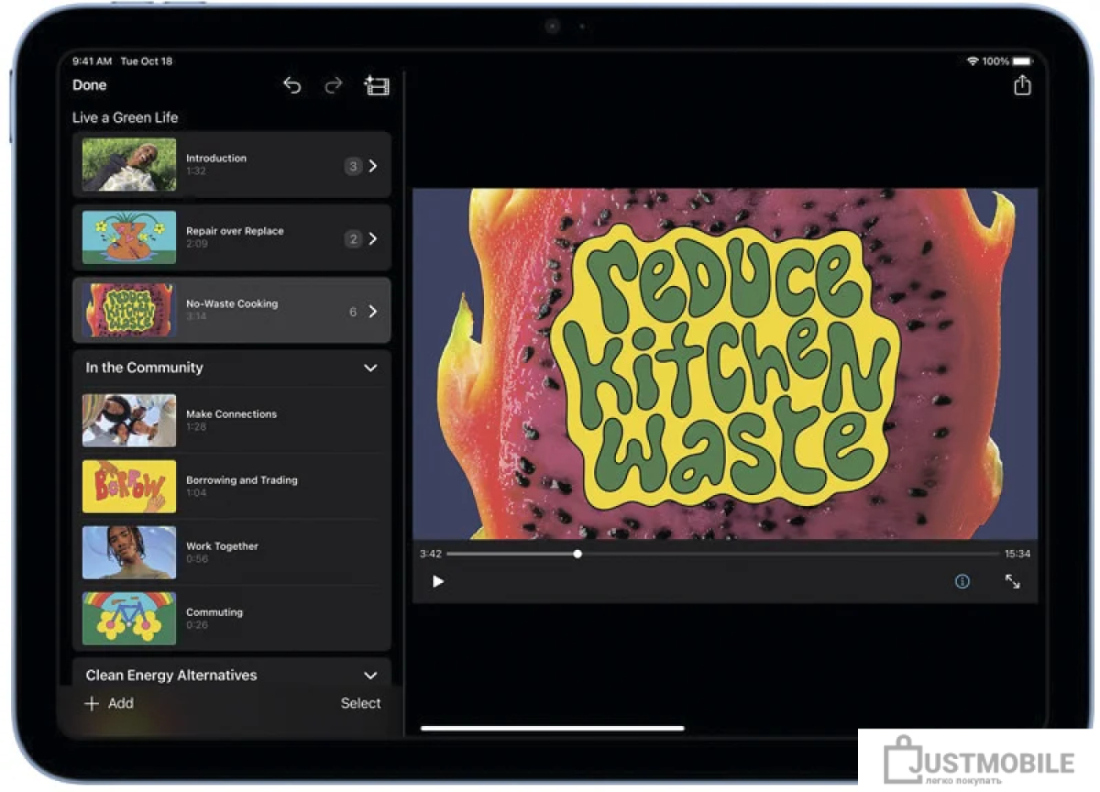Viewport: 1100px width, 792px height.
Task: Select the Borrowing and Trading thumbnail
Action: 129,486
